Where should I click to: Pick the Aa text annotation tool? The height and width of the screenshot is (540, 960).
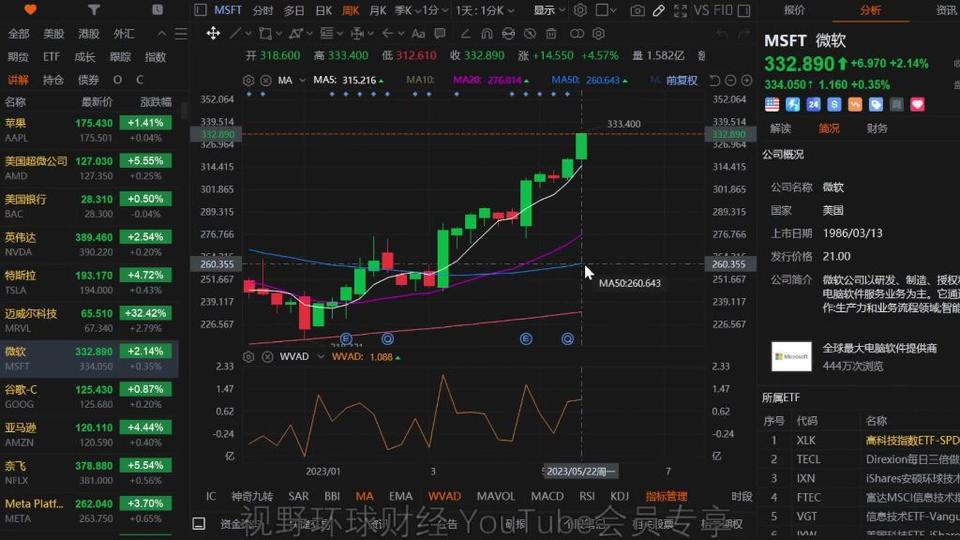pyautogui.click(x=418, y=34)
